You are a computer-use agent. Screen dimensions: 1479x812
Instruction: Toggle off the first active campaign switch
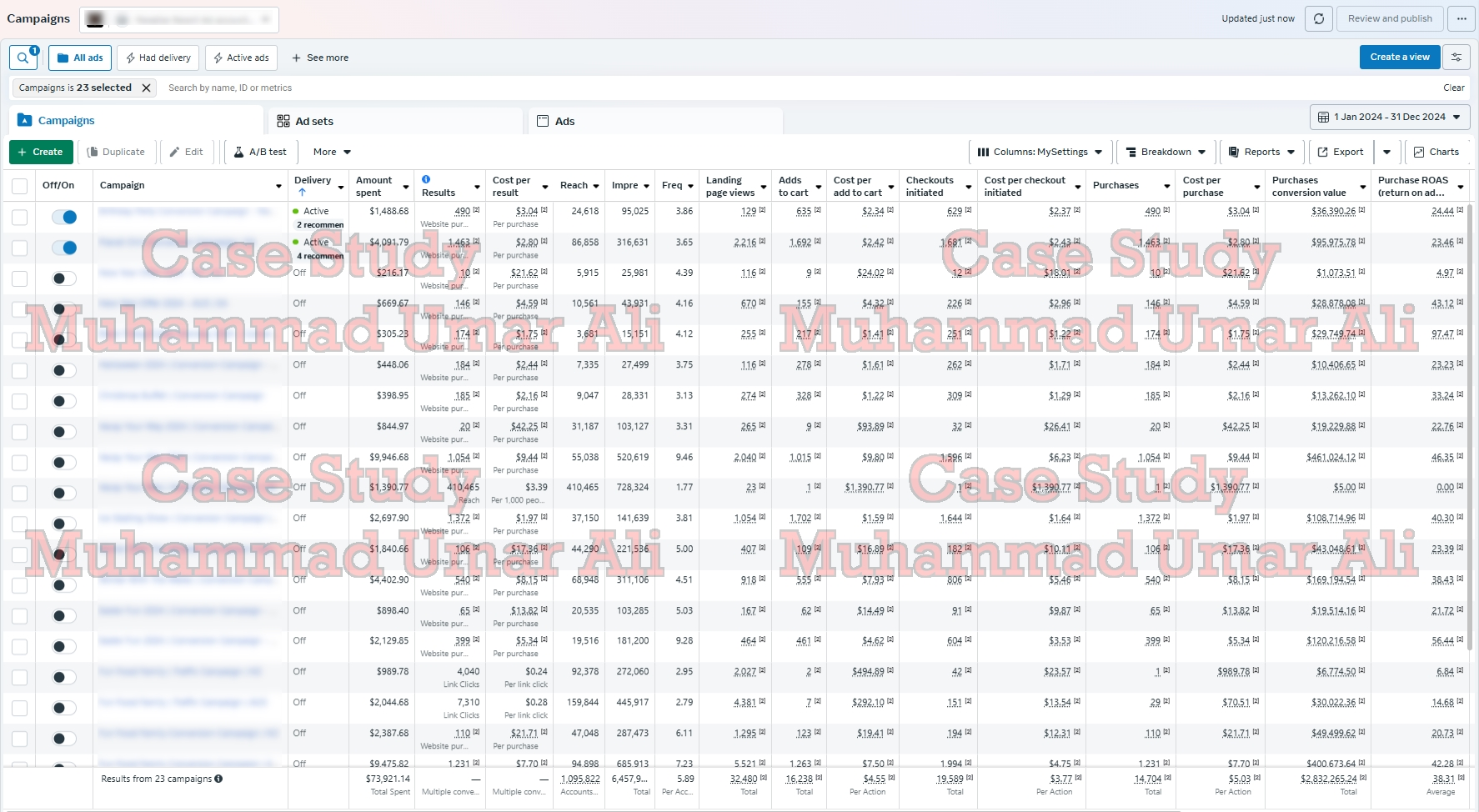click(64, 217)
